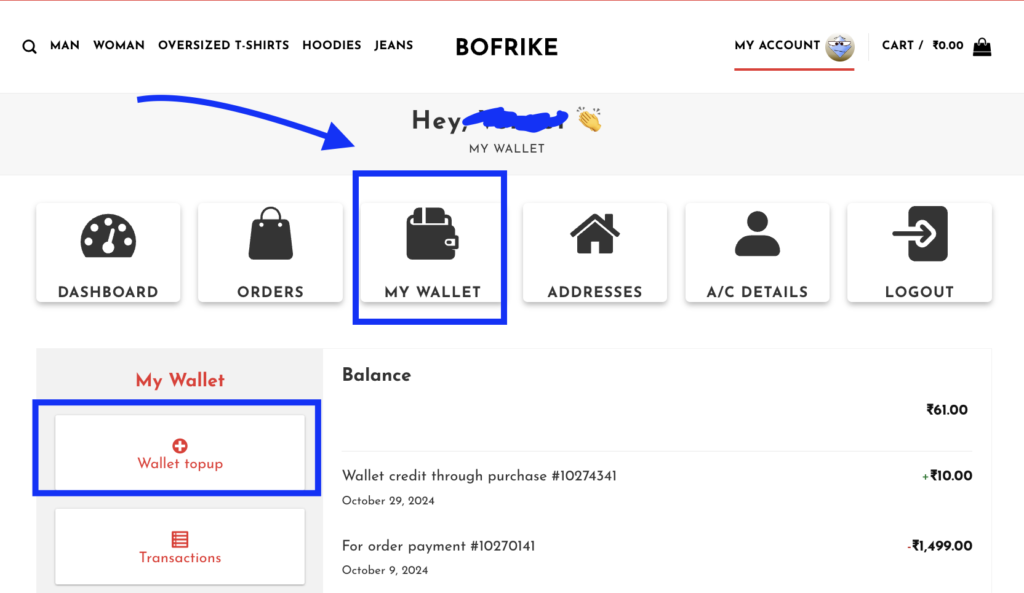This screenshot has height=593, width=1024.
Task: Open the Jeans category
Action: click(394, 46)
